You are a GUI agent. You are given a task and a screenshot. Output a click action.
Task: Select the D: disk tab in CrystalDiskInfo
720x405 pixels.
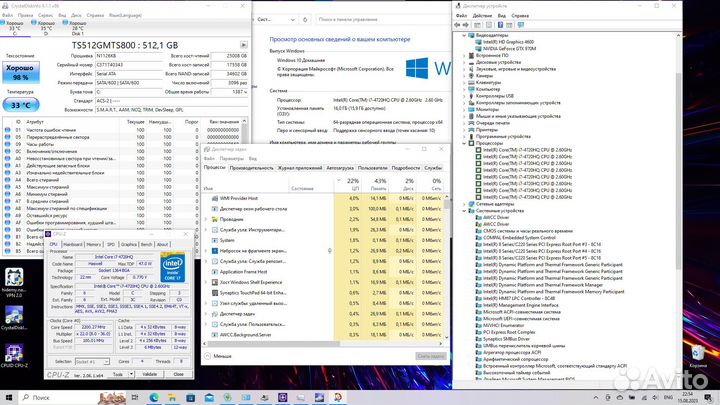(46, 28)
